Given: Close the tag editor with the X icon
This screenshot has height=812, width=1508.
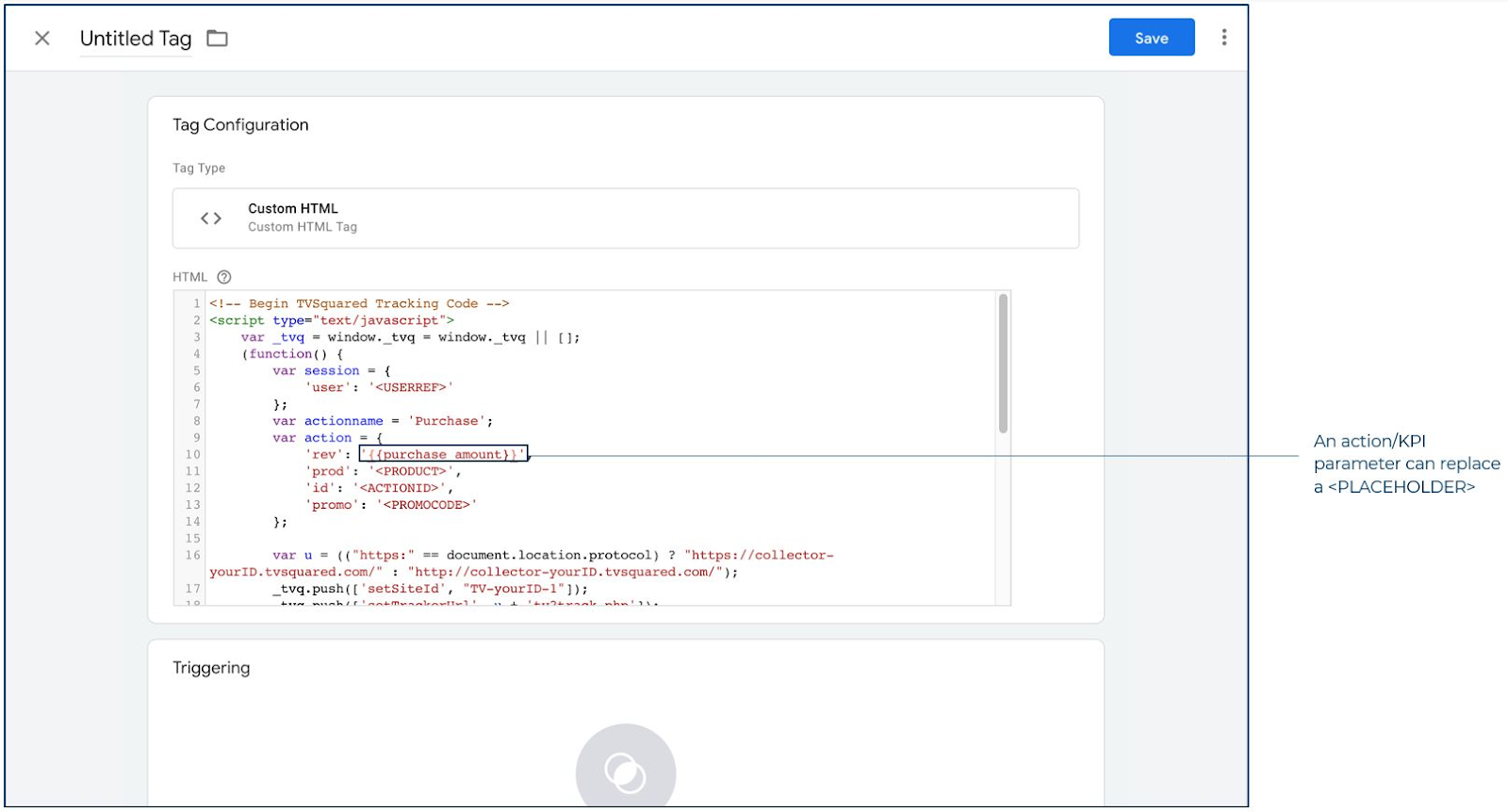Looking at the screenshot, I should (x=42, y=39).
